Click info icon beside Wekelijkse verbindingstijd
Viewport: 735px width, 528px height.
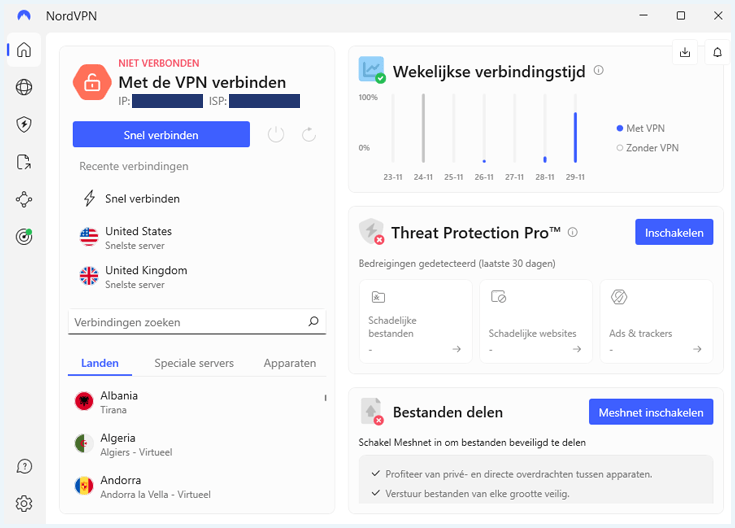point(599,70)
